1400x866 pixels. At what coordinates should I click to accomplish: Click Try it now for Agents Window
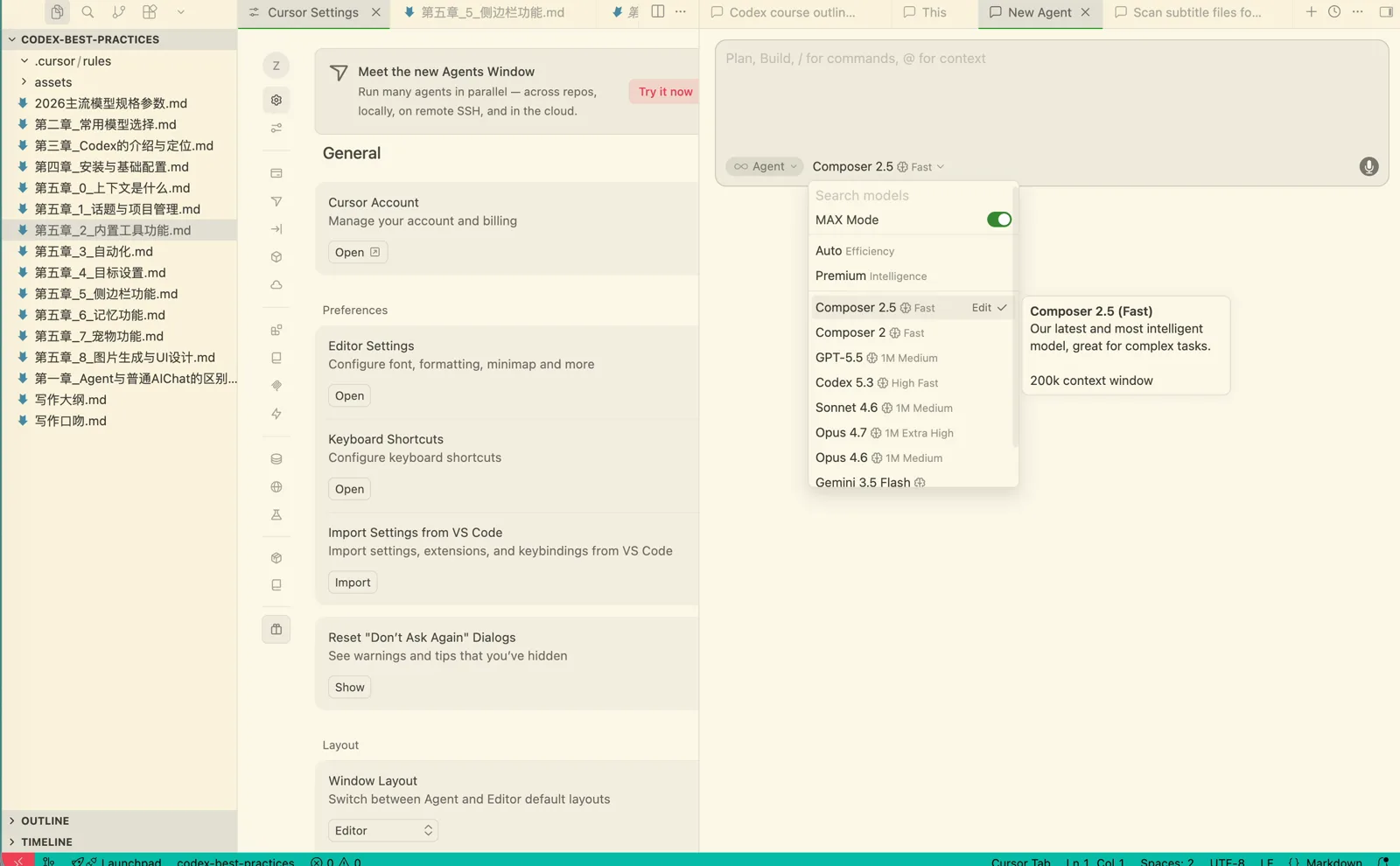[665, 91]
